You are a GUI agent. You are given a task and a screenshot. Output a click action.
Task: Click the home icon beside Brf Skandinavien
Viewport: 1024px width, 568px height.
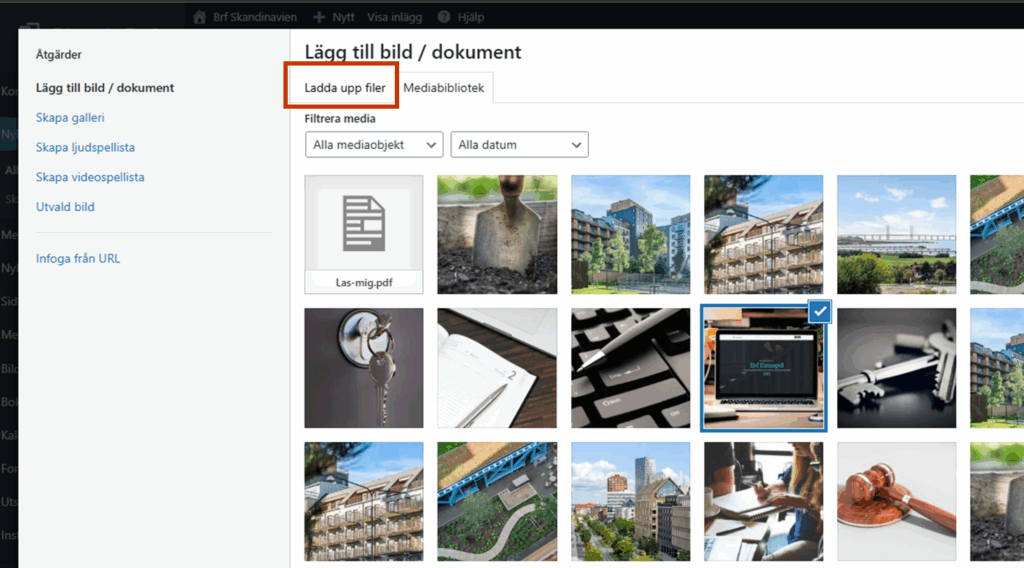point(200,17)
